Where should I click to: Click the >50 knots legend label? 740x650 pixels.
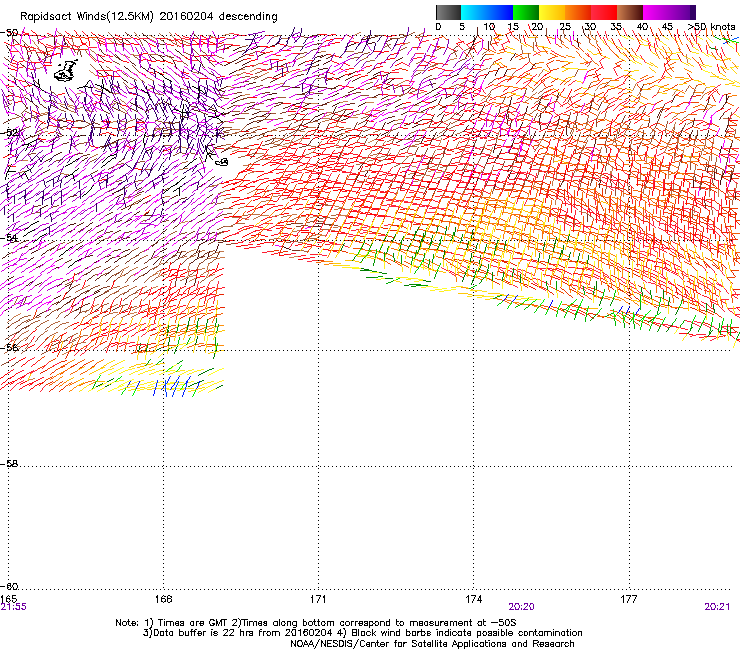click(x=712, y=27)
